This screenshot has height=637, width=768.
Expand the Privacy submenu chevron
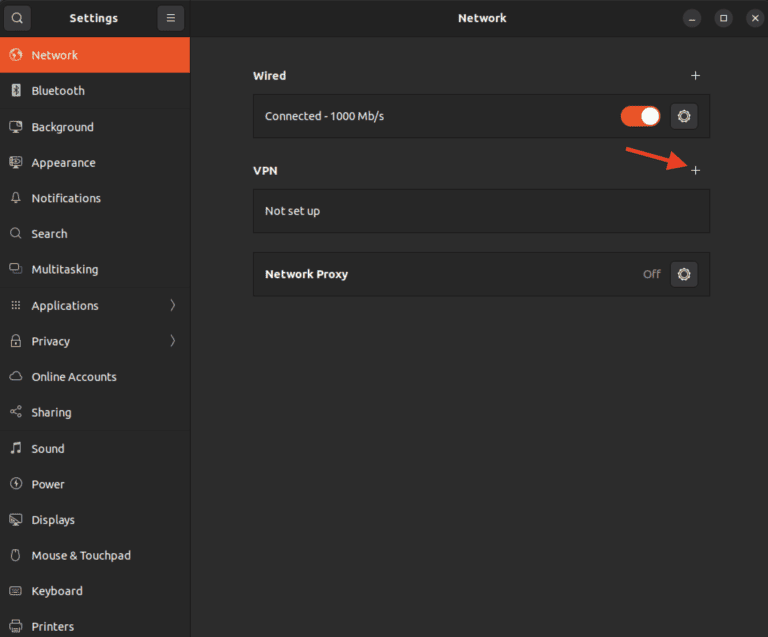(172, 341)
